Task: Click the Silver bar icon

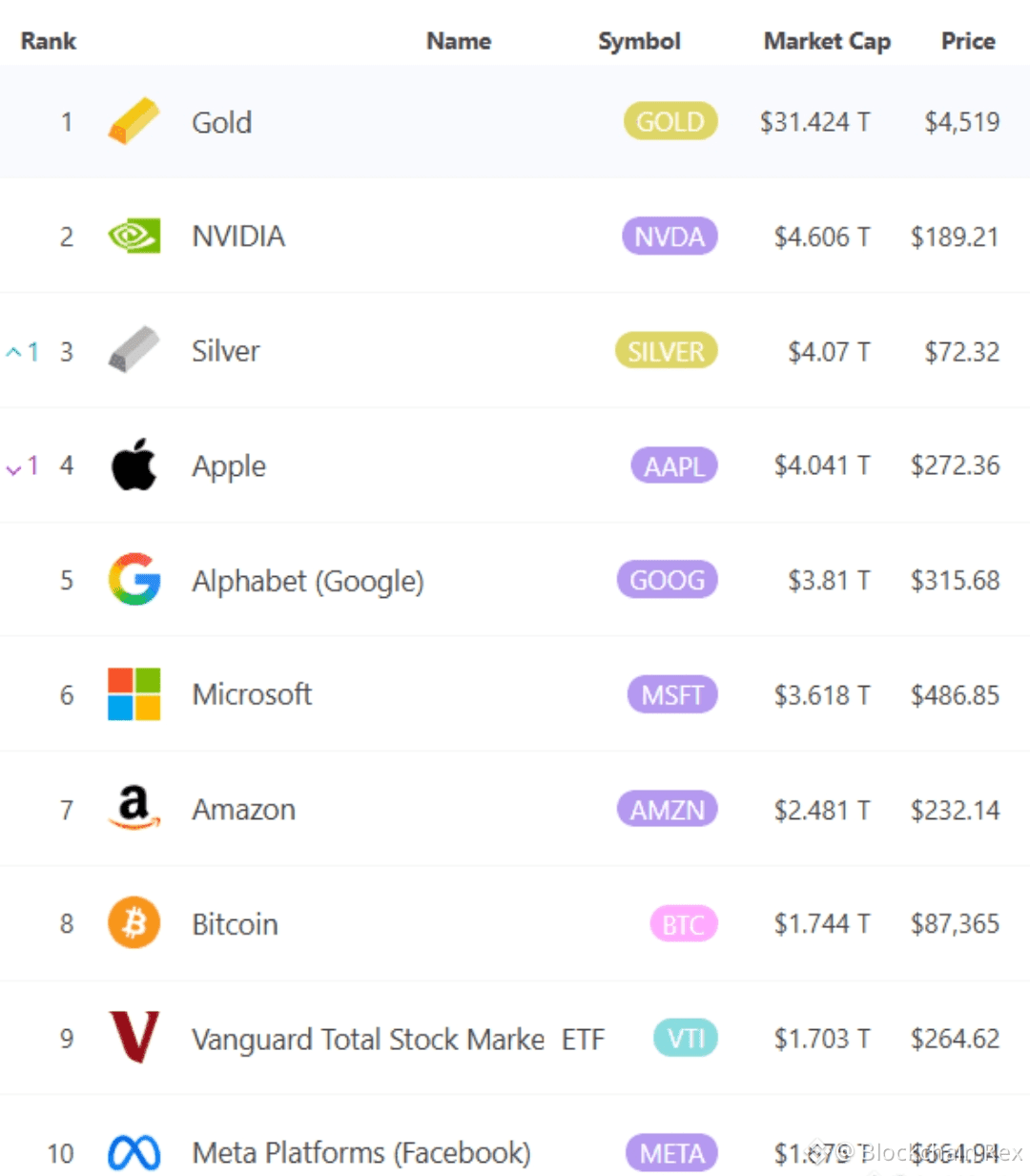Action: pyautogui.click(x=134, y=350)
